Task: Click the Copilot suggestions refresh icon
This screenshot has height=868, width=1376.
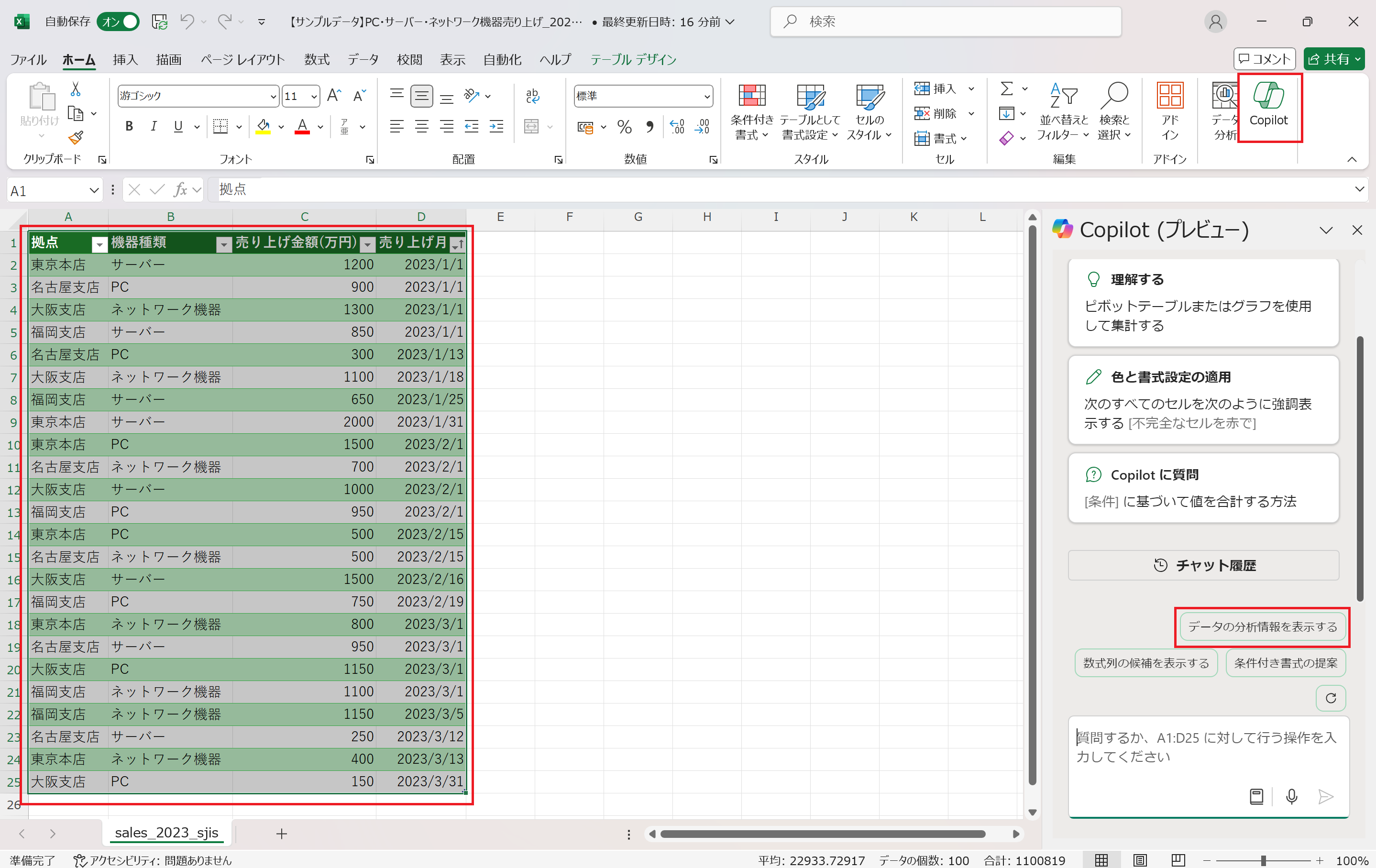Action: pos(1330,698)
